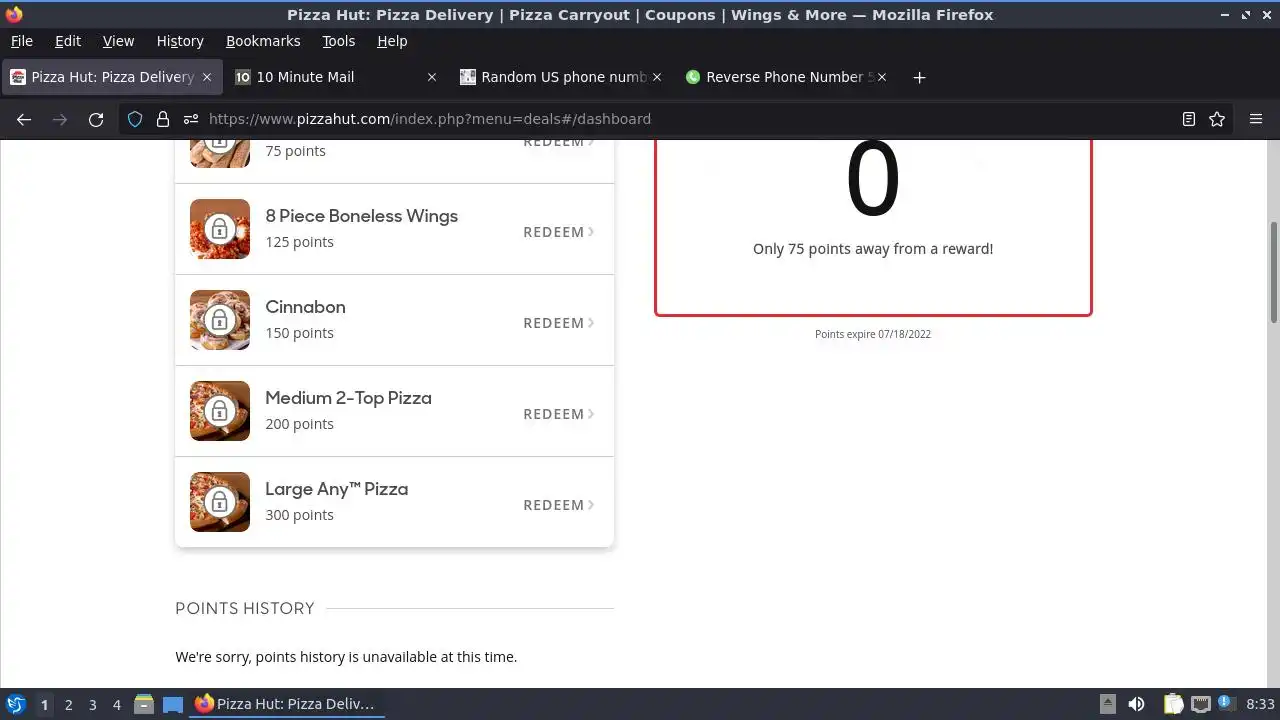Redeem the 75 points reward

[559, 143]
